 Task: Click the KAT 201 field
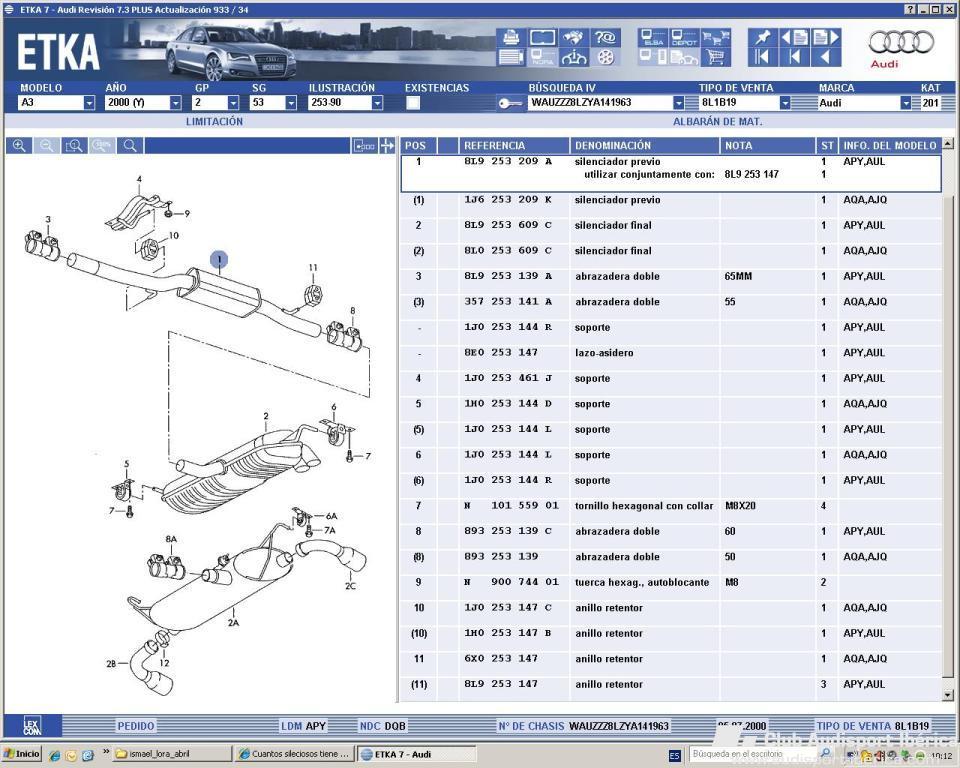pos(931,103)
